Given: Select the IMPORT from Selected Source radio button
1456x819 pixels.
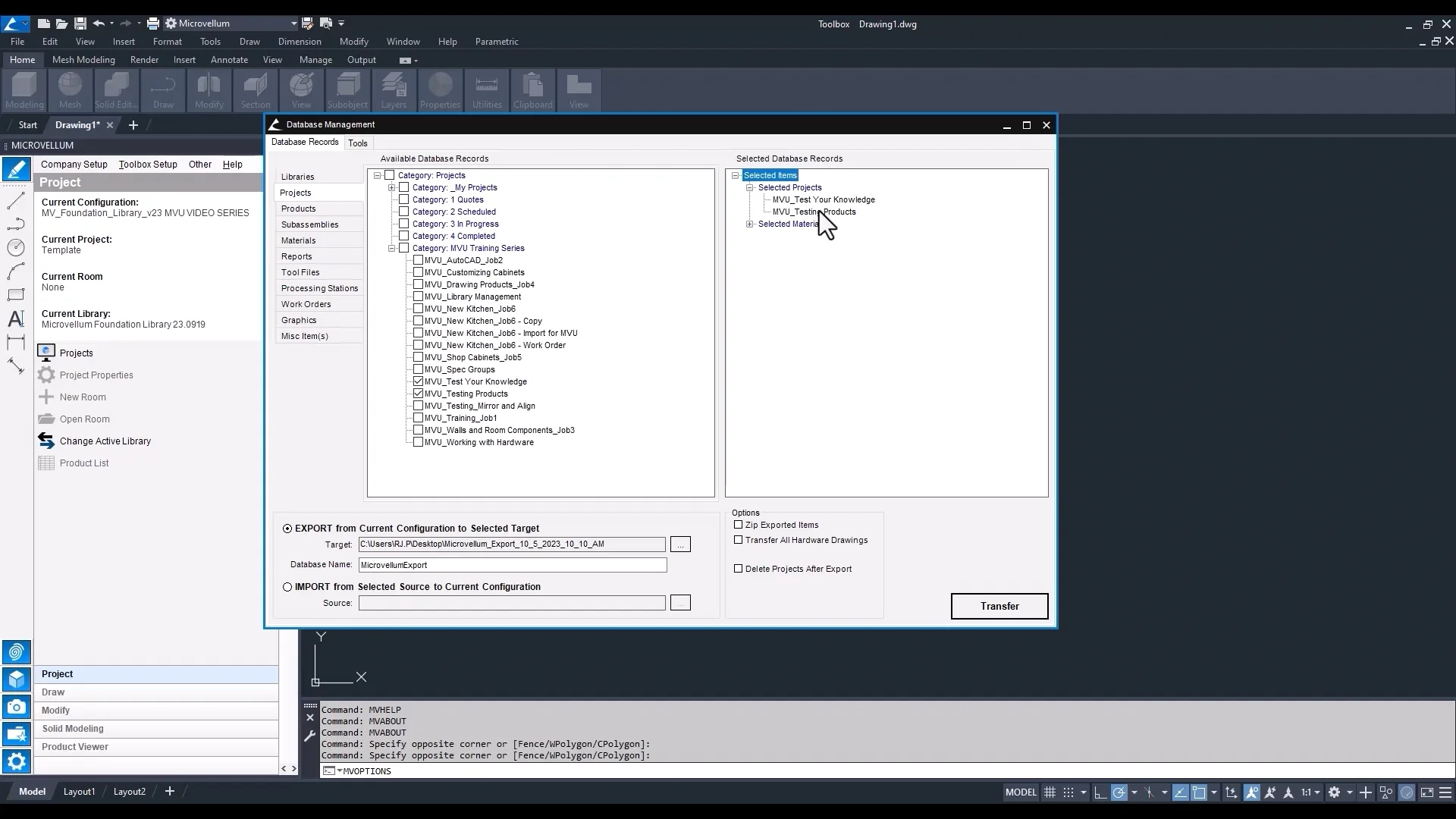Looking at the screenshot, I should pyautogui.click(x=287, y=587).
